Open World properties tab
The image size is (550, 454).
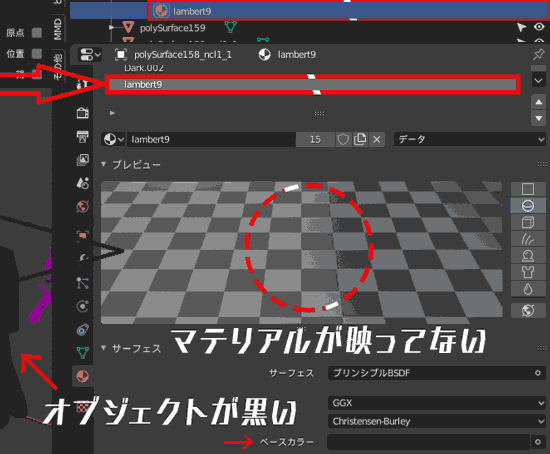[x=83, y=207]
